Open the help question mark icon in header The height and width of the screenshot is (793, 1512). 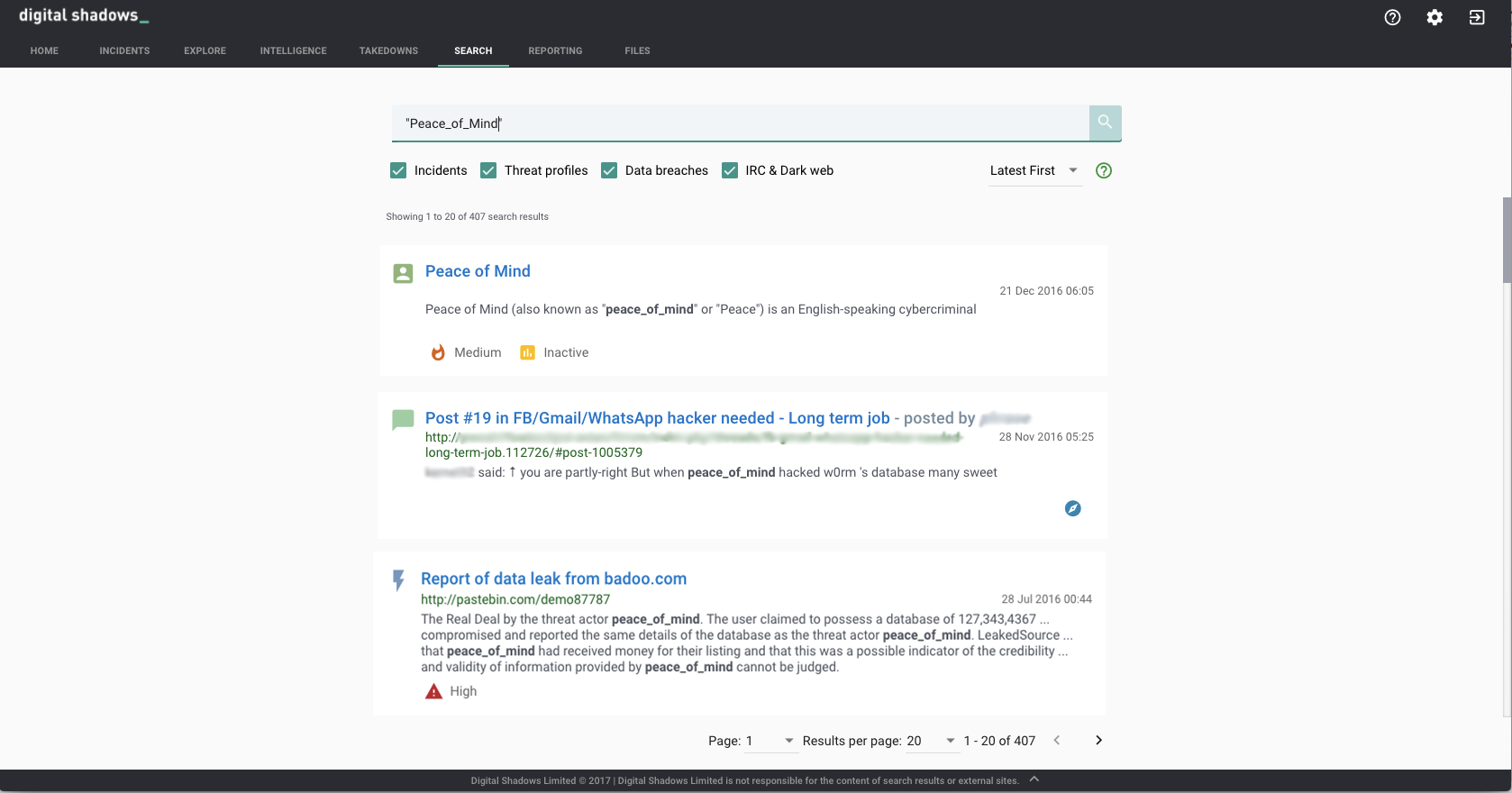click(x=1392, y=17)
